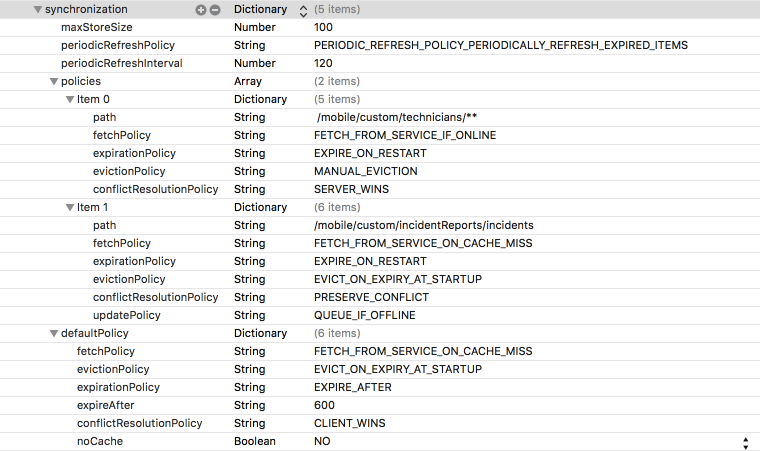The image size is (760, 451).
Task: Click the noCache Boolean NO value
Action: tap(323, 441)
